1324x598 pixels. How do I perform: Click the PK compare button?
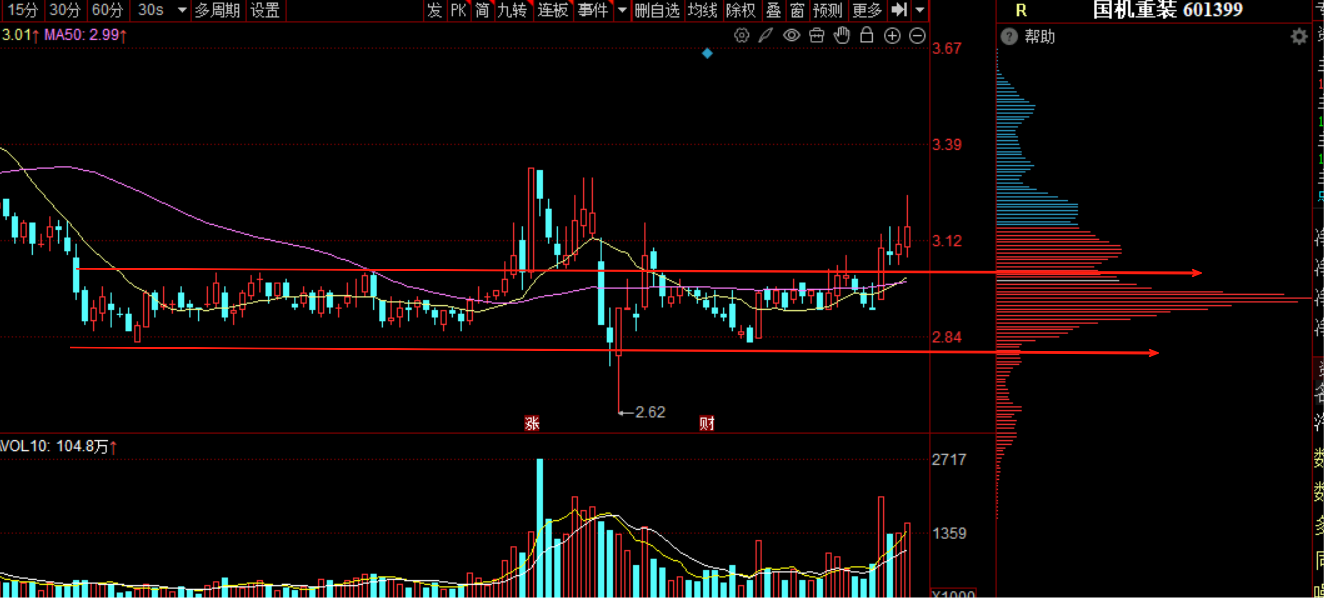pyautogui.click(x=458, y=10)
